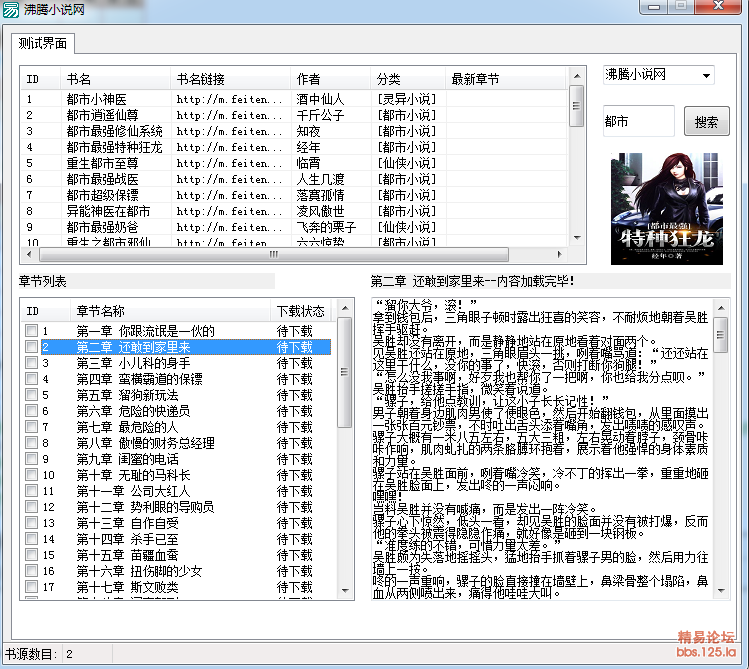Click the 搜索 button

pos(706,121)
